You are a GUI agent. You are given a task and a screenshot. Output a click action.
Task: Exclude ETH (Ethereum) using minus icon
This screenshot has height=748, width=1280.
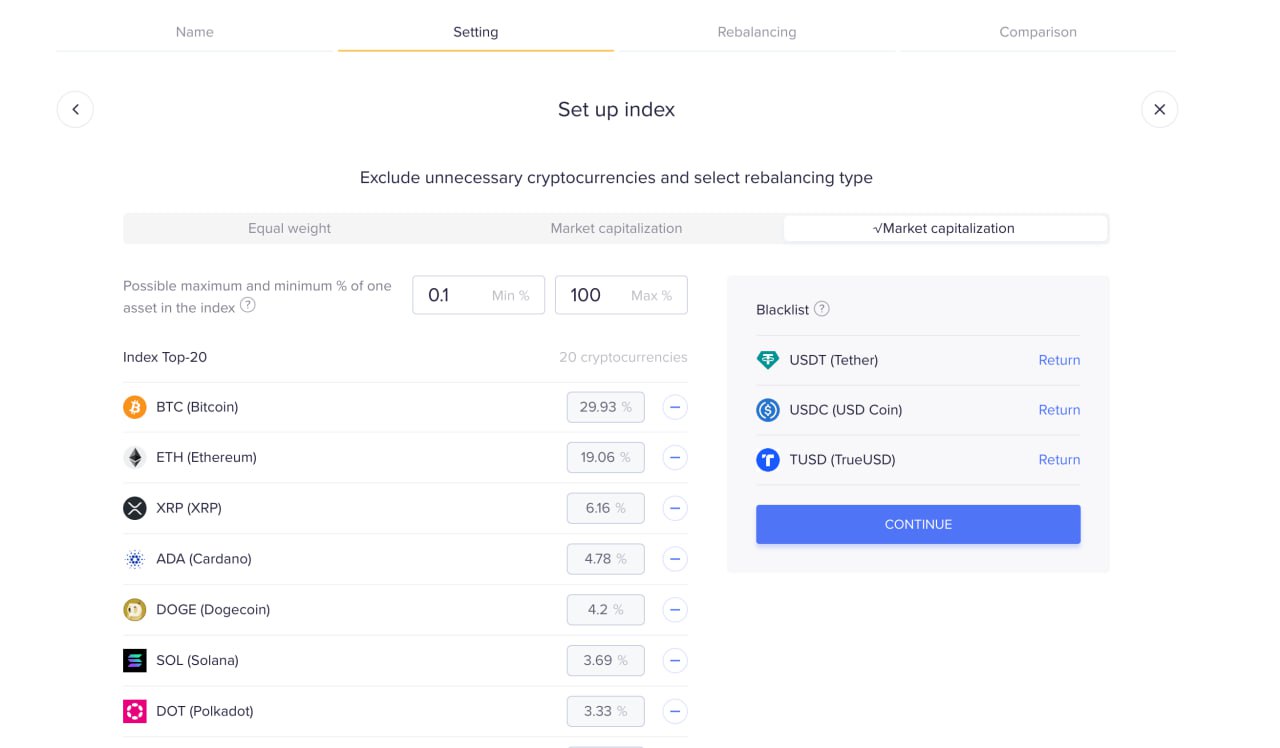(675, 457)
